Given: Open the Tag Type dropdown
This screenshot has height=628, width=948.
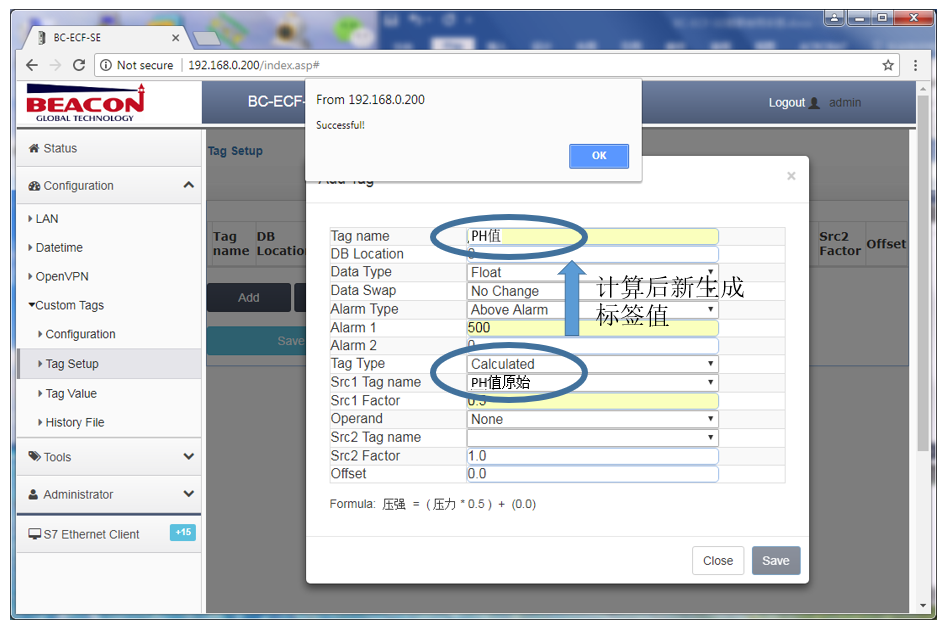Looking at the screenshot, I should [592, 364].
